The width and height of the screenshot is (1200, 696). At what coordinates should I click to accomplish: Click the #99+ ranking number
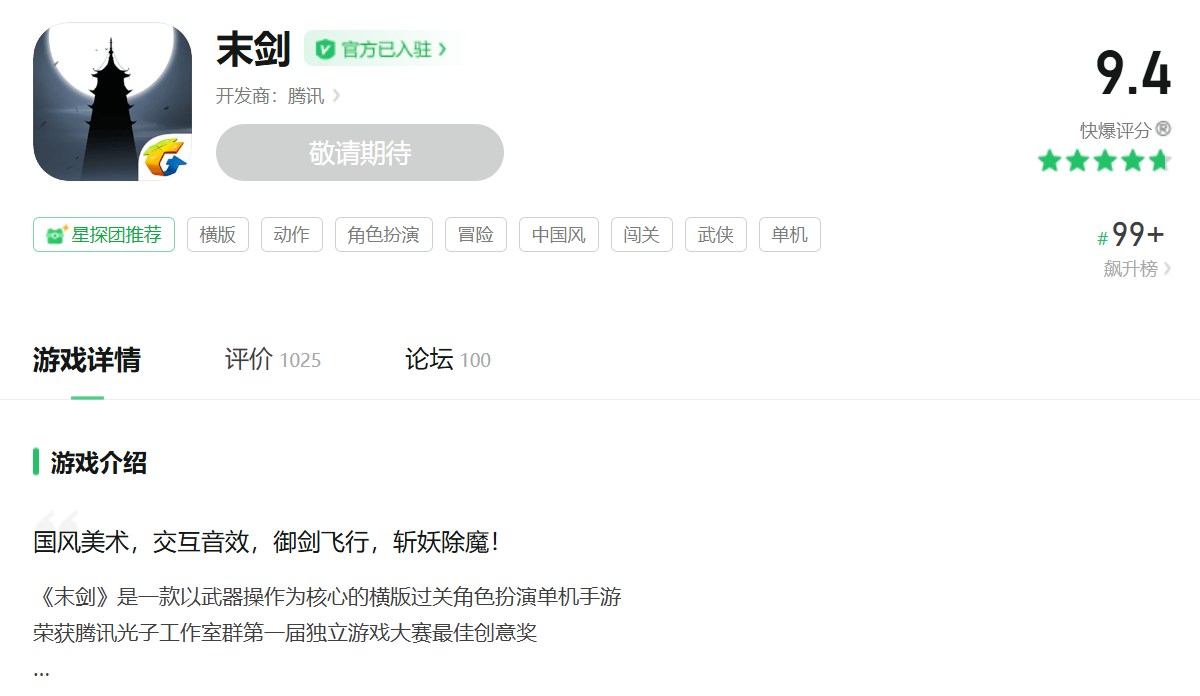(1131, 235)
